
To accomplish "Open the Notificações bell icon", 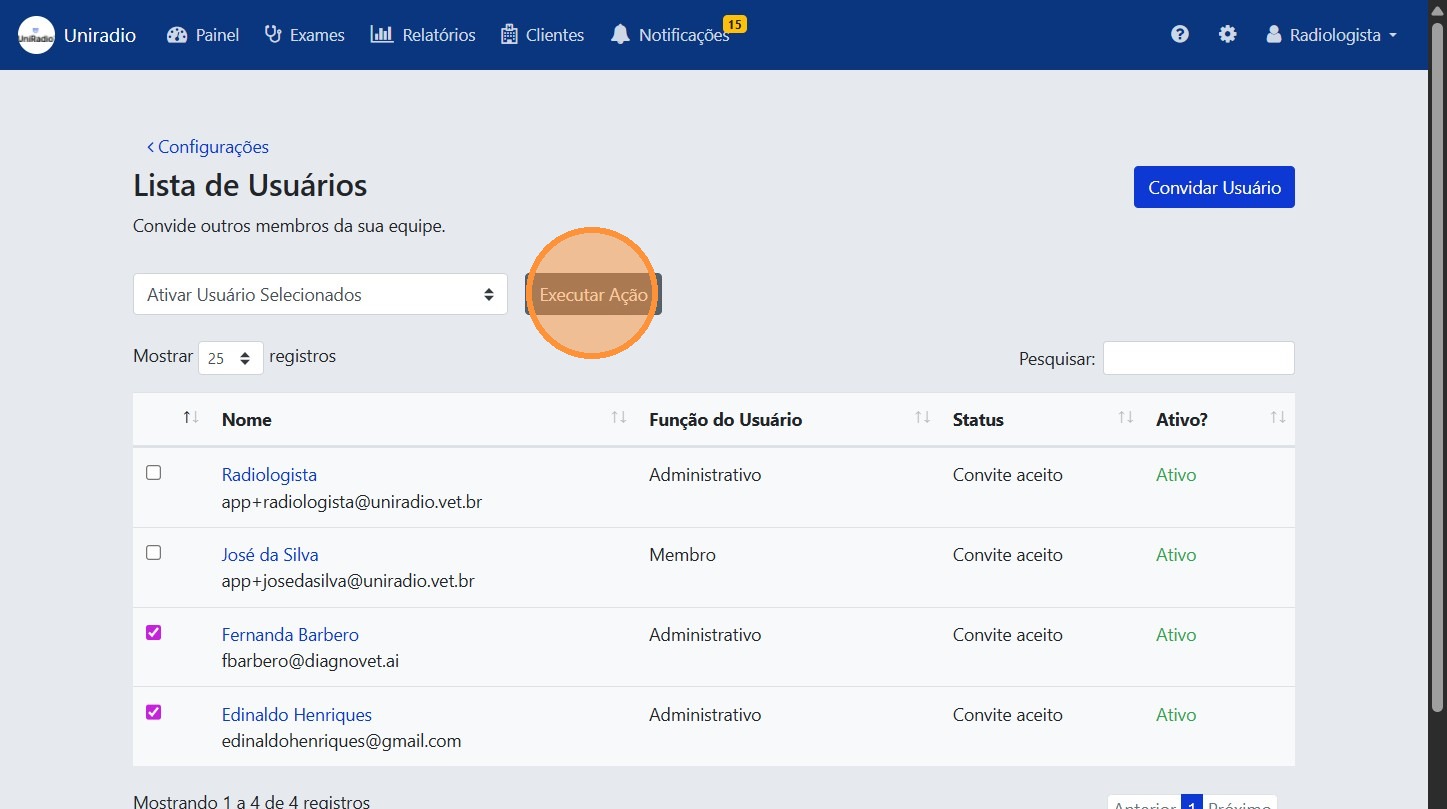I will pos(621,34).
